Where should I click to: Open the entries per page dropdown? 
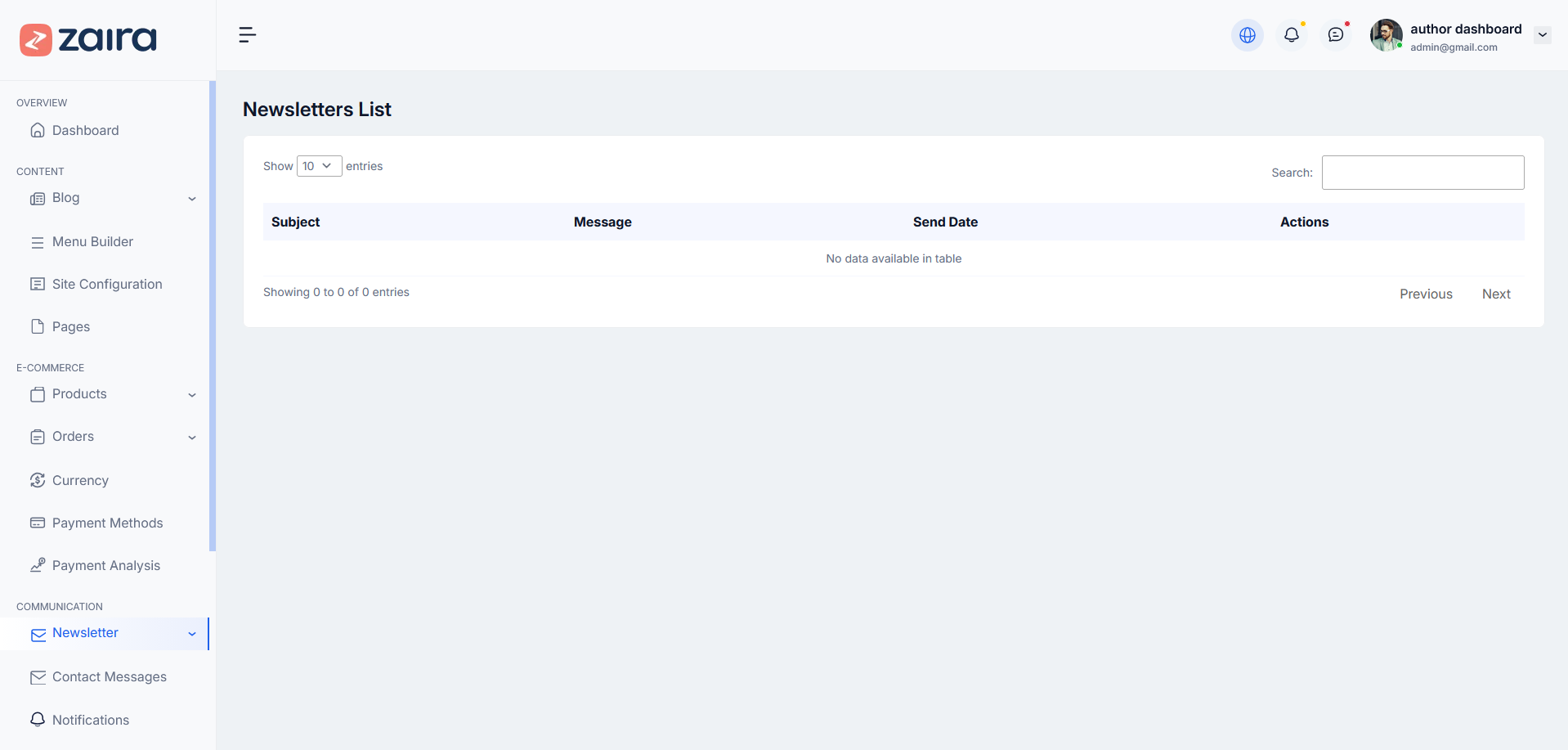(319, 166)
